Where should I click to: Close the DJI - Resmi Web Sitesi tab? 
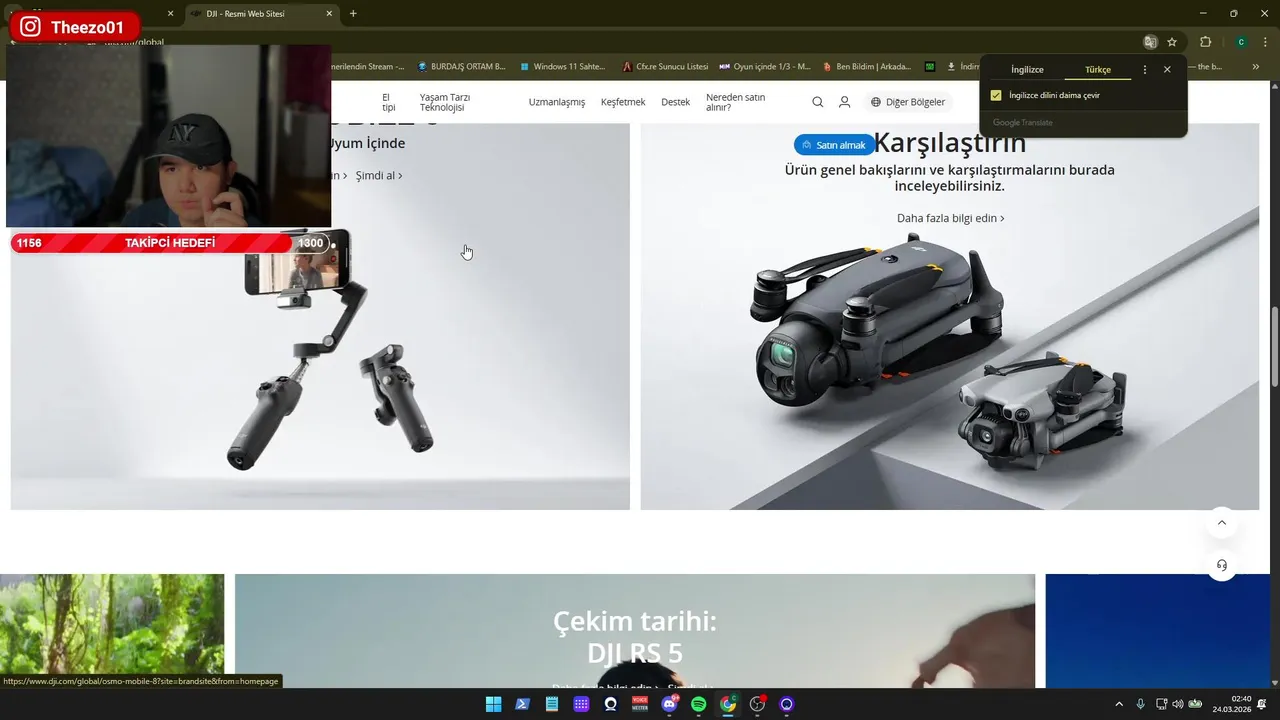[x=329, y=14]
